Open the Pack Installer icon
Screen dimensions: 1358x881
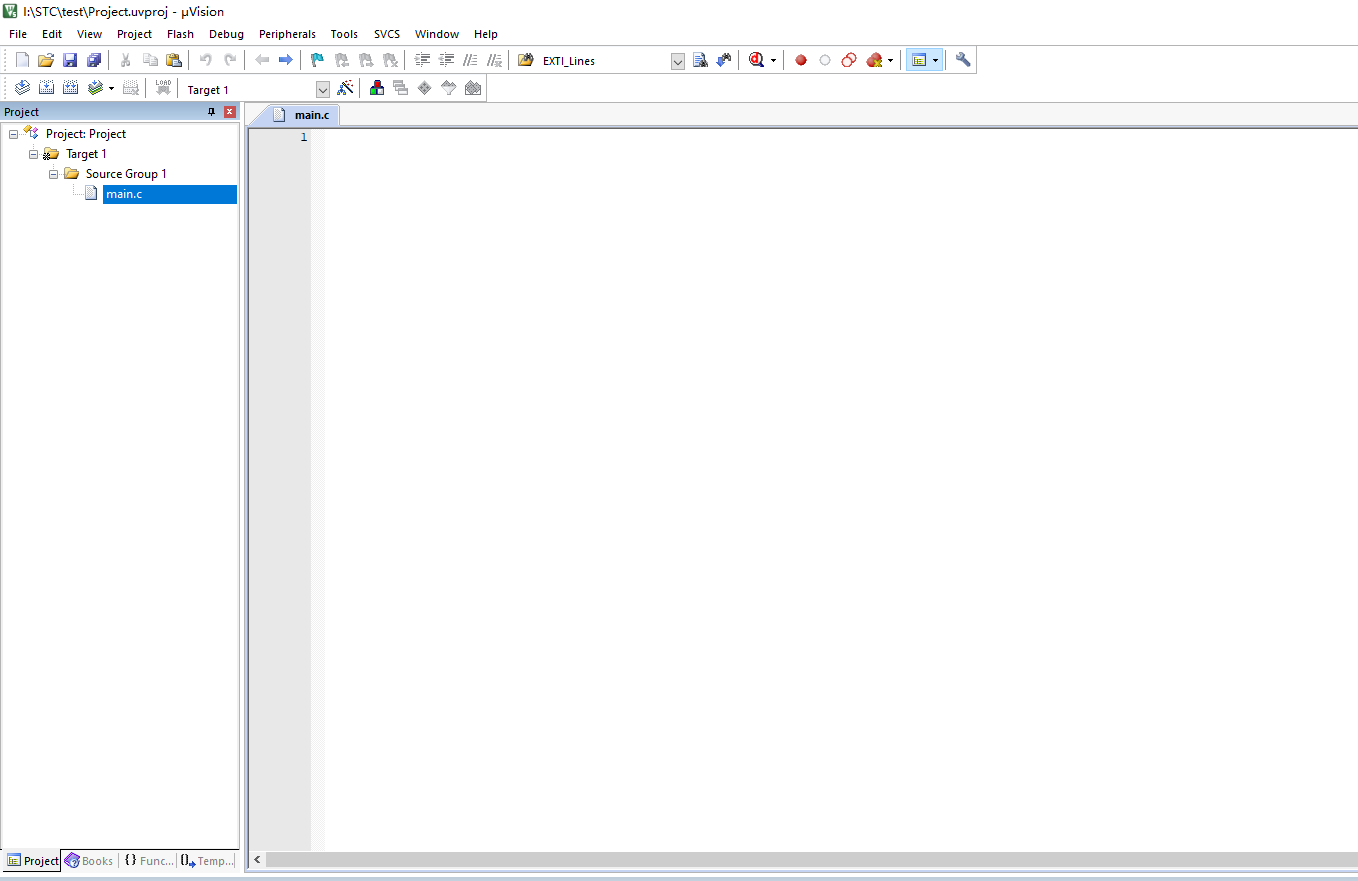click(473, 88)
